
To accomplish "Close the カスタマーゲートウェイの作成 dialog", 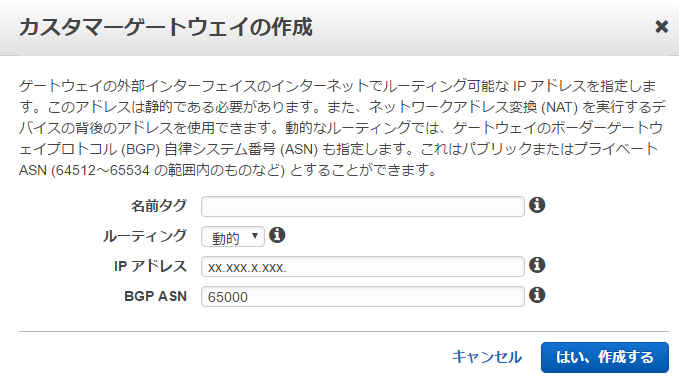I will click(x=661, y=27).
